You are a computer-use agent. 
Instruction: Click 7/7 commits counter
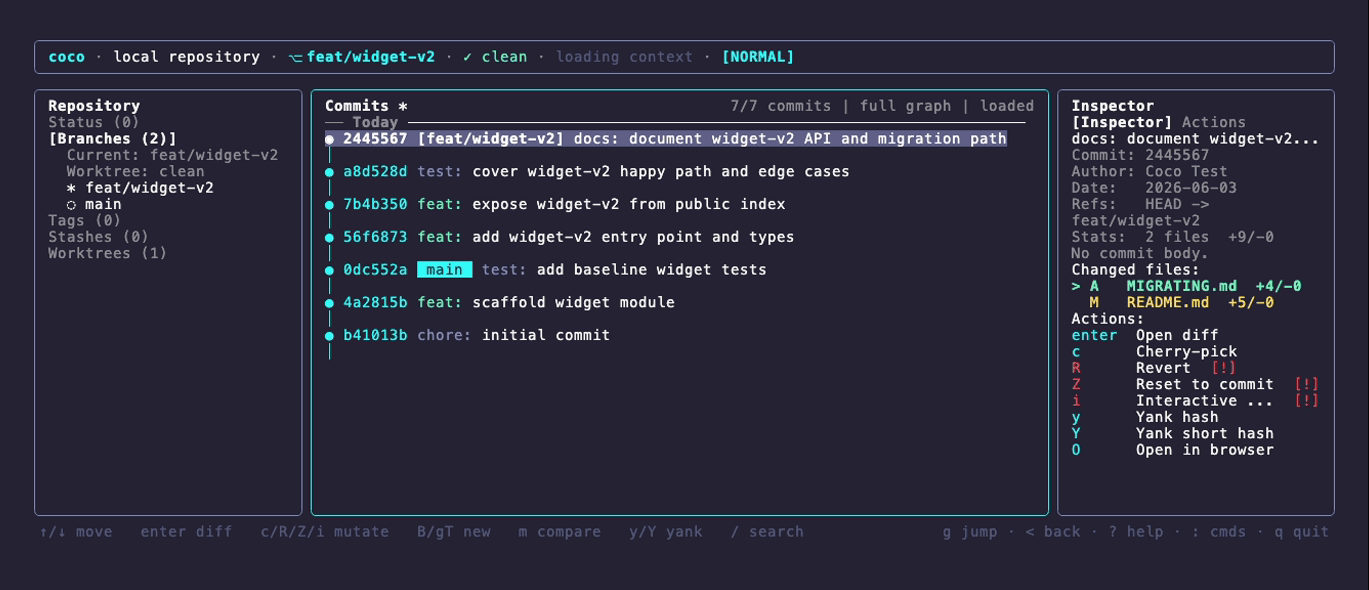pos(781,106)
